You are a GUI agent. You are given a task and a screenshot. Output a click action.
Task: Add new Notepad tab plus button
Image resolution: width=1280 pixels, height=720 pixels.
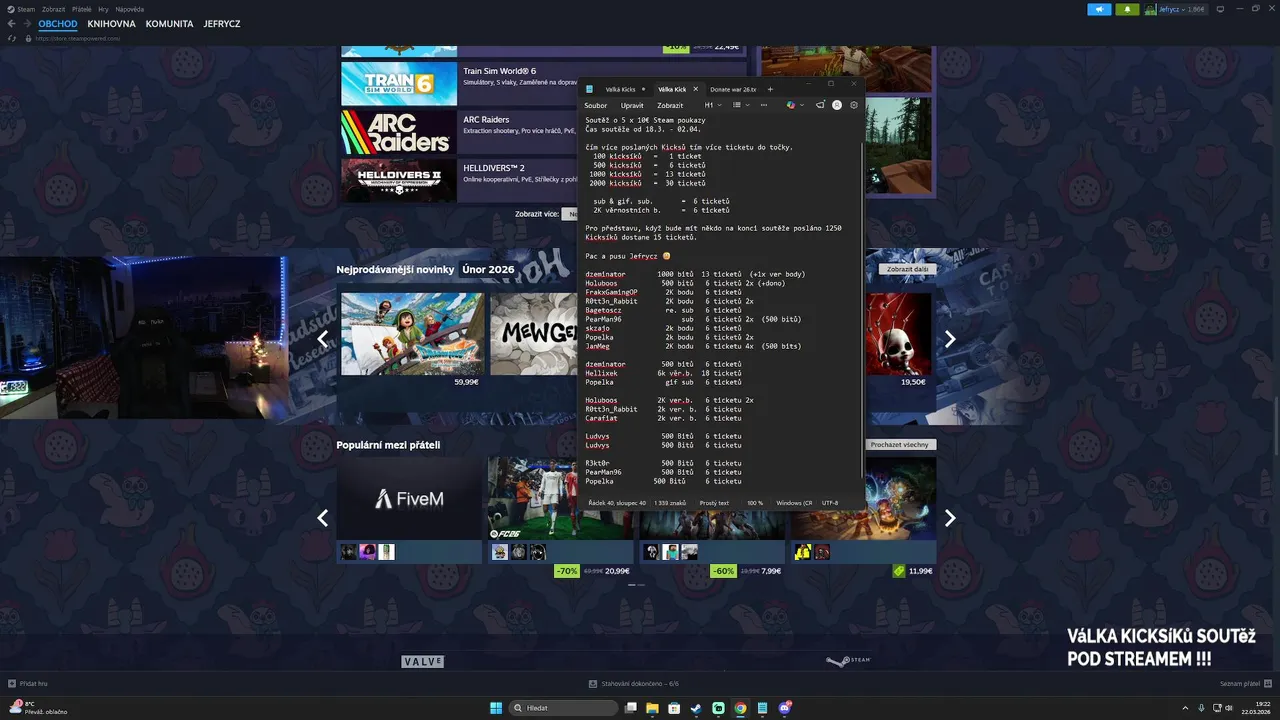pos(770,89)
